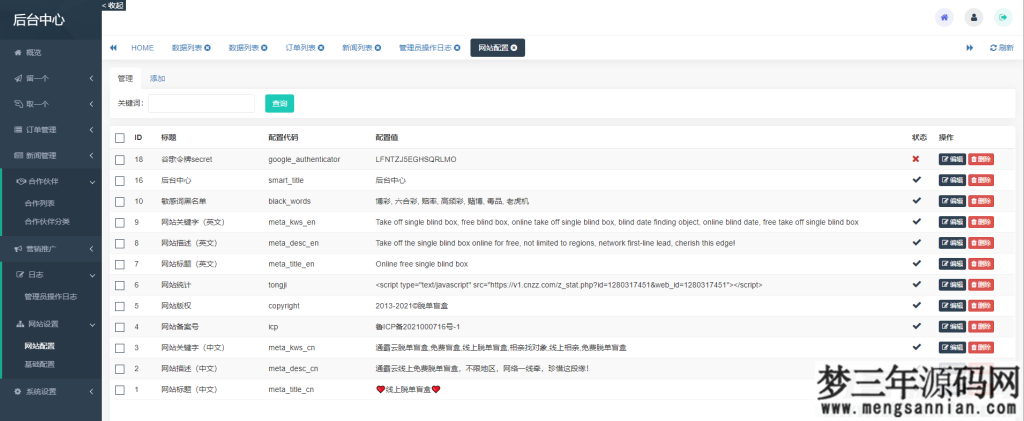1024x421 pixels.
Task: Click the 查询 search button
Action: (280, 103)
